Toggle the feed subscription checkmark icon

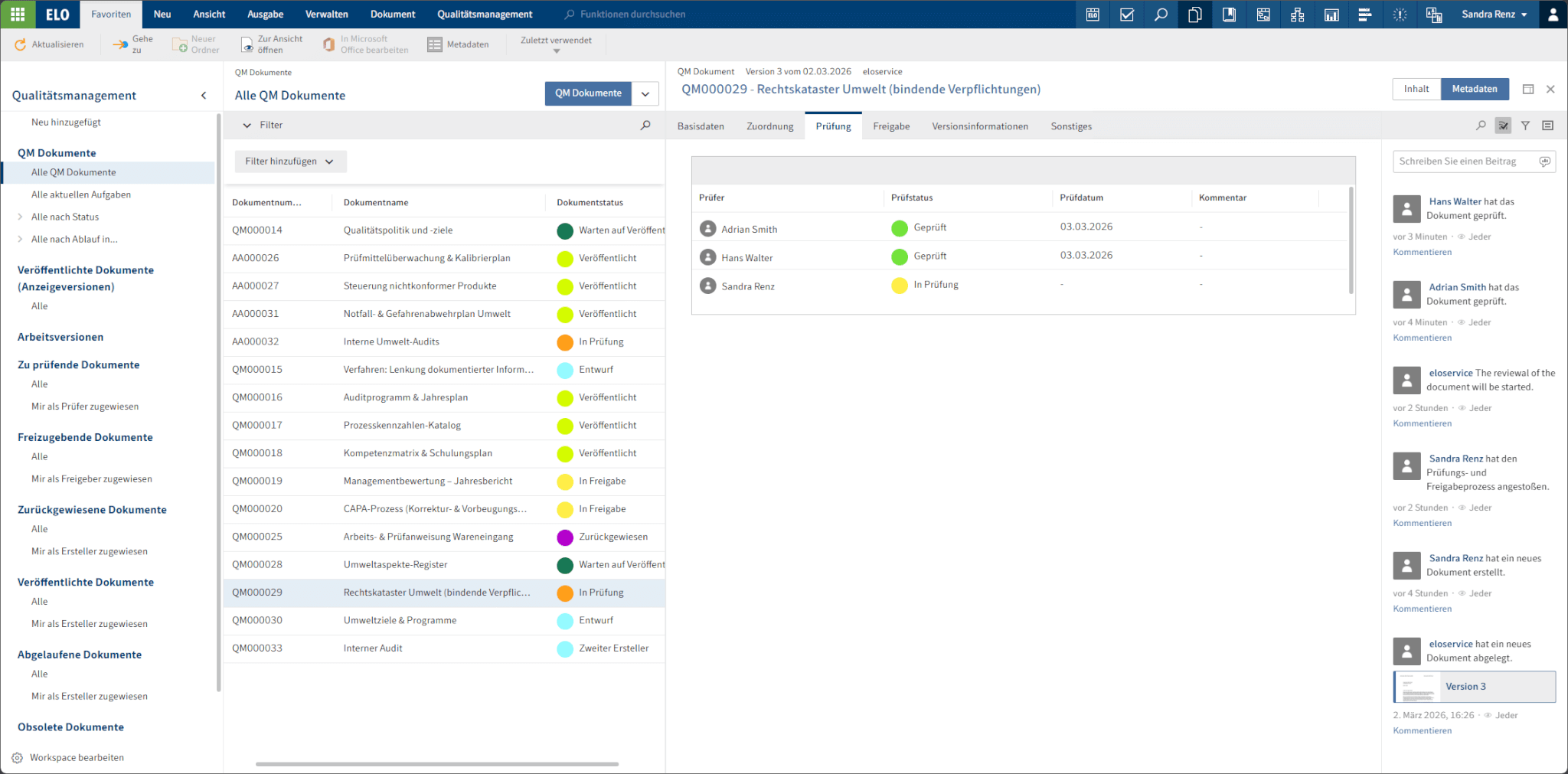pos(1503,126)
